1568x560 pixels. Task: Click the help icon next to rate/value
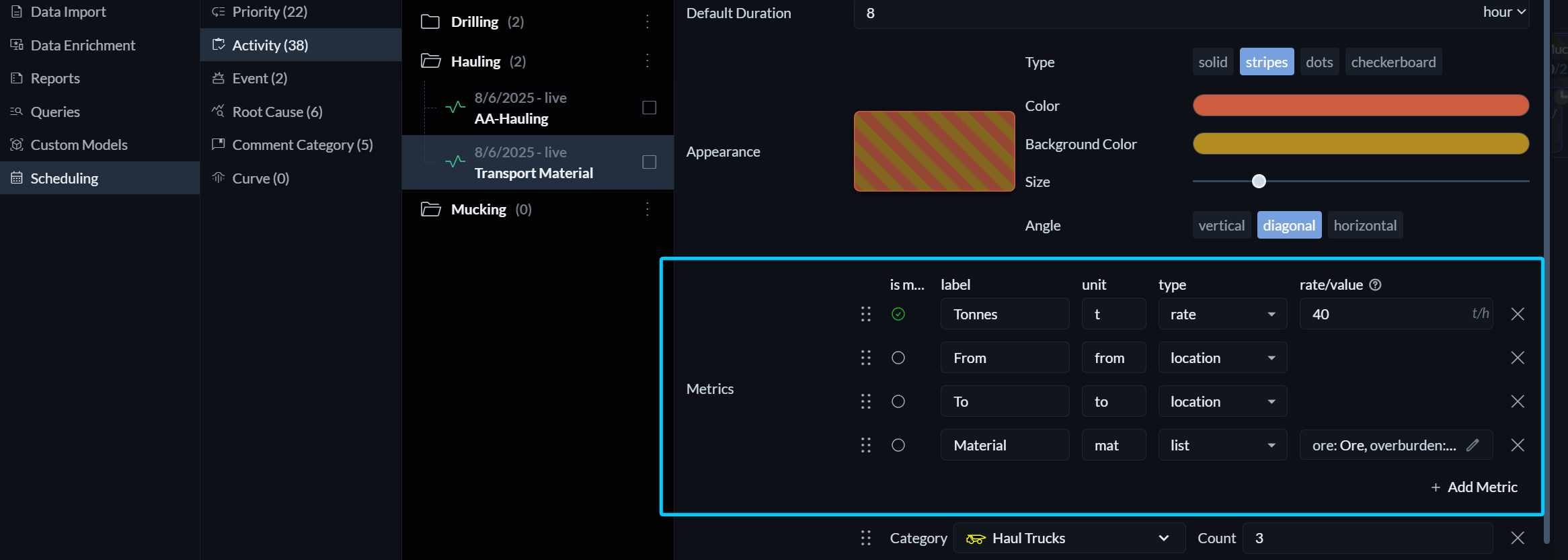click(1376, 284)
